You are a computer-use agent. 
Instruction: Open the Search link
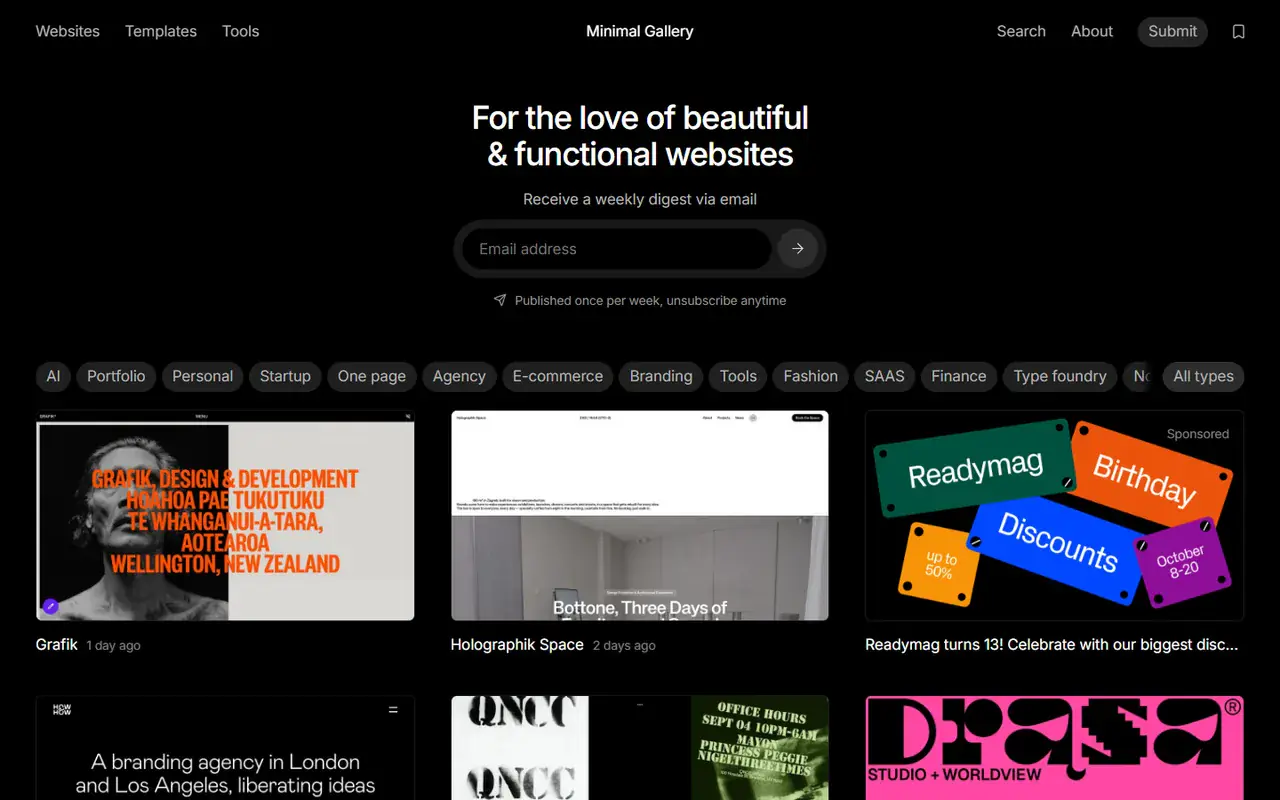tap(1021, 31)
